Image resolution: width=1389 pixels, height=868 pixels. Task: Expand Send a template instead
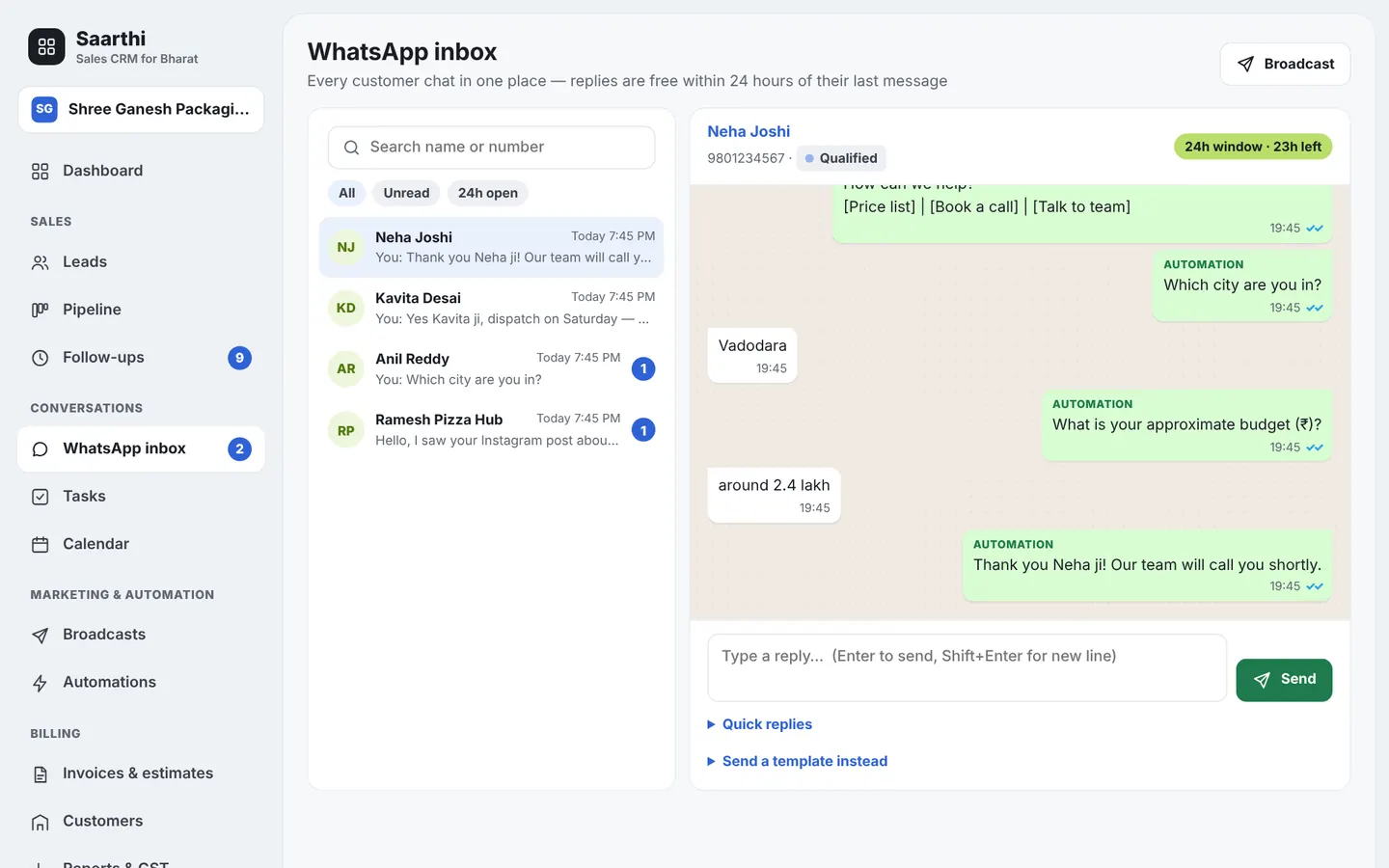pyautogui.click(x=798, y=761)
